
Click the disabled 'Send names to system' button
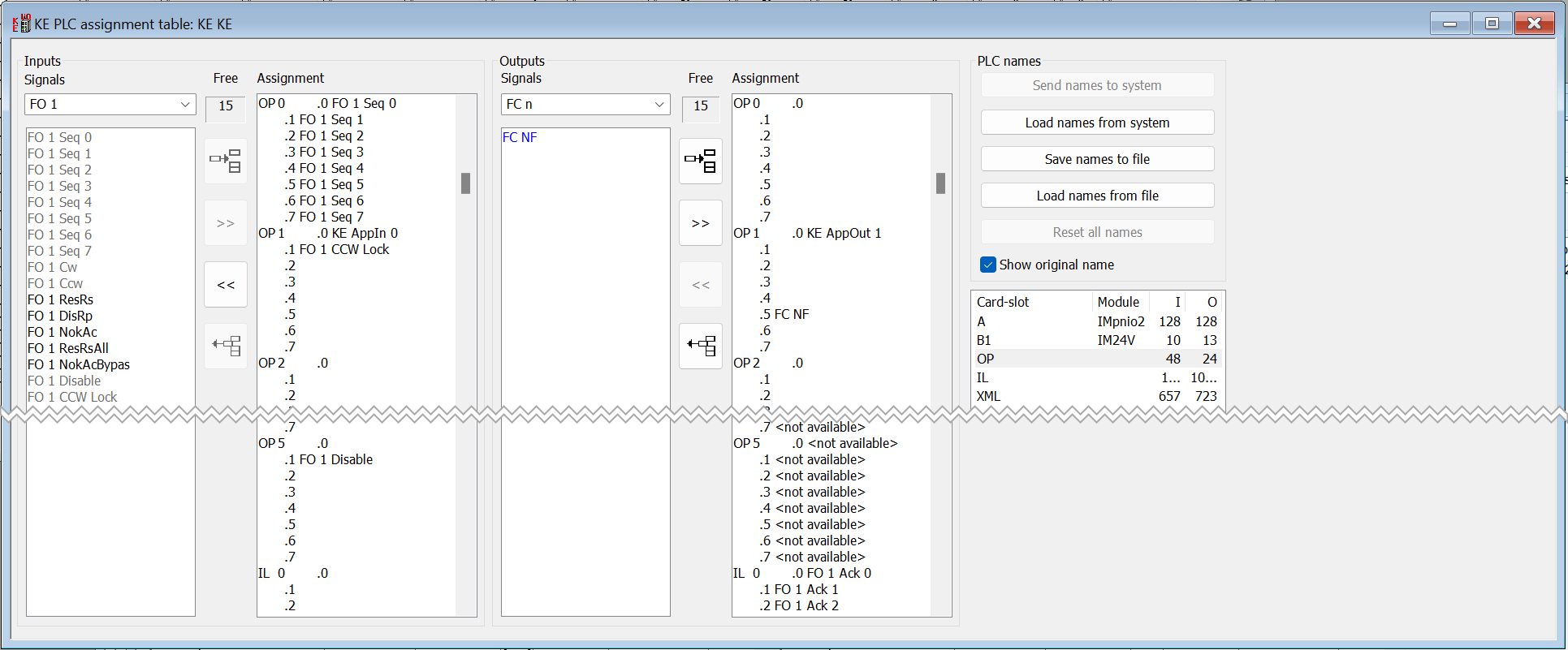[1098, 85]
